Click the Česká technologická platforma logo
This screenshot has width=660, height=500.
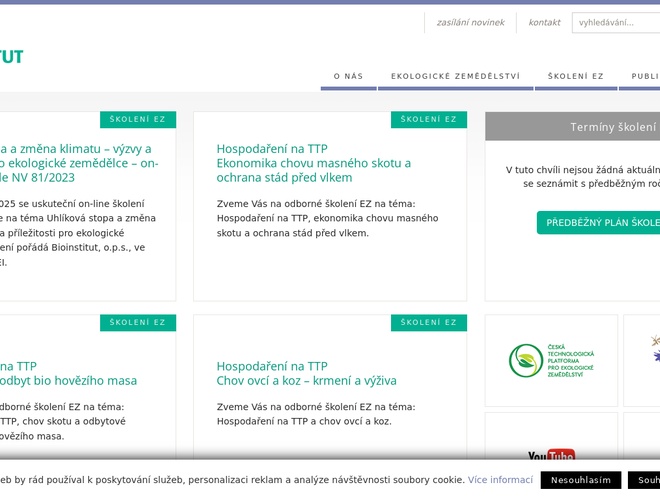[551, 361]
